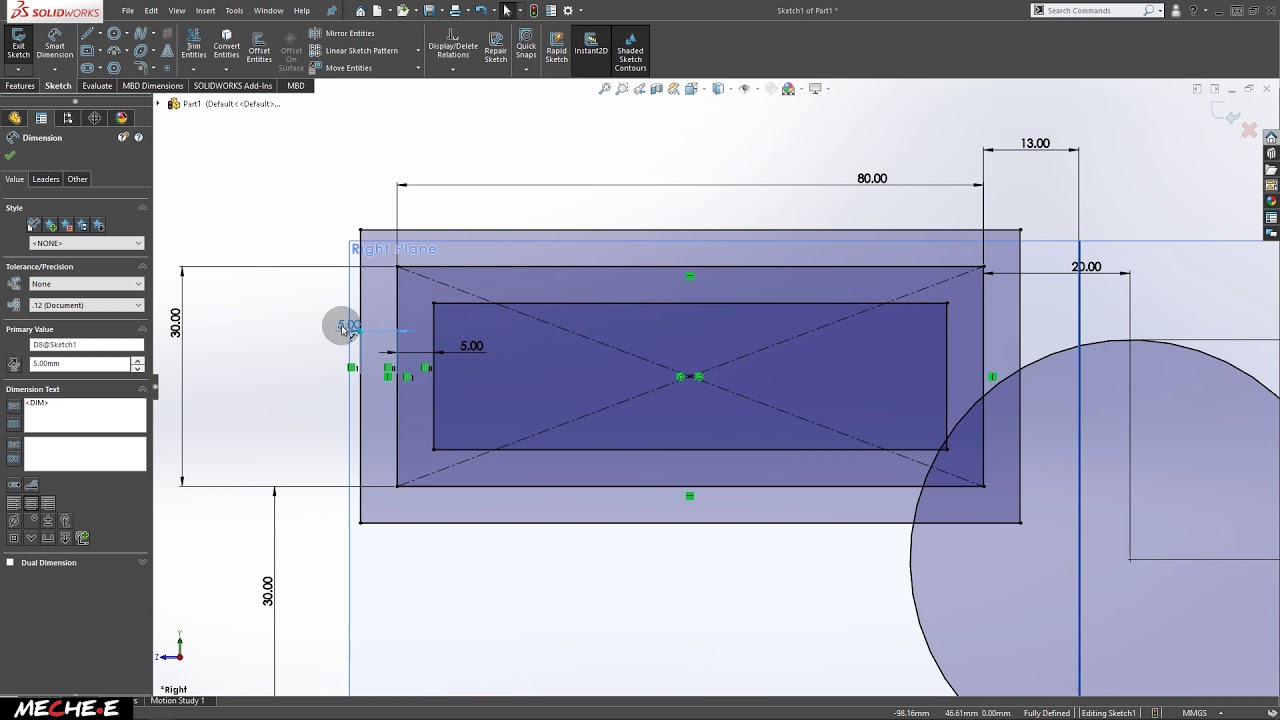
Task: Click the Move Entities tool
Action: (341, 68)
